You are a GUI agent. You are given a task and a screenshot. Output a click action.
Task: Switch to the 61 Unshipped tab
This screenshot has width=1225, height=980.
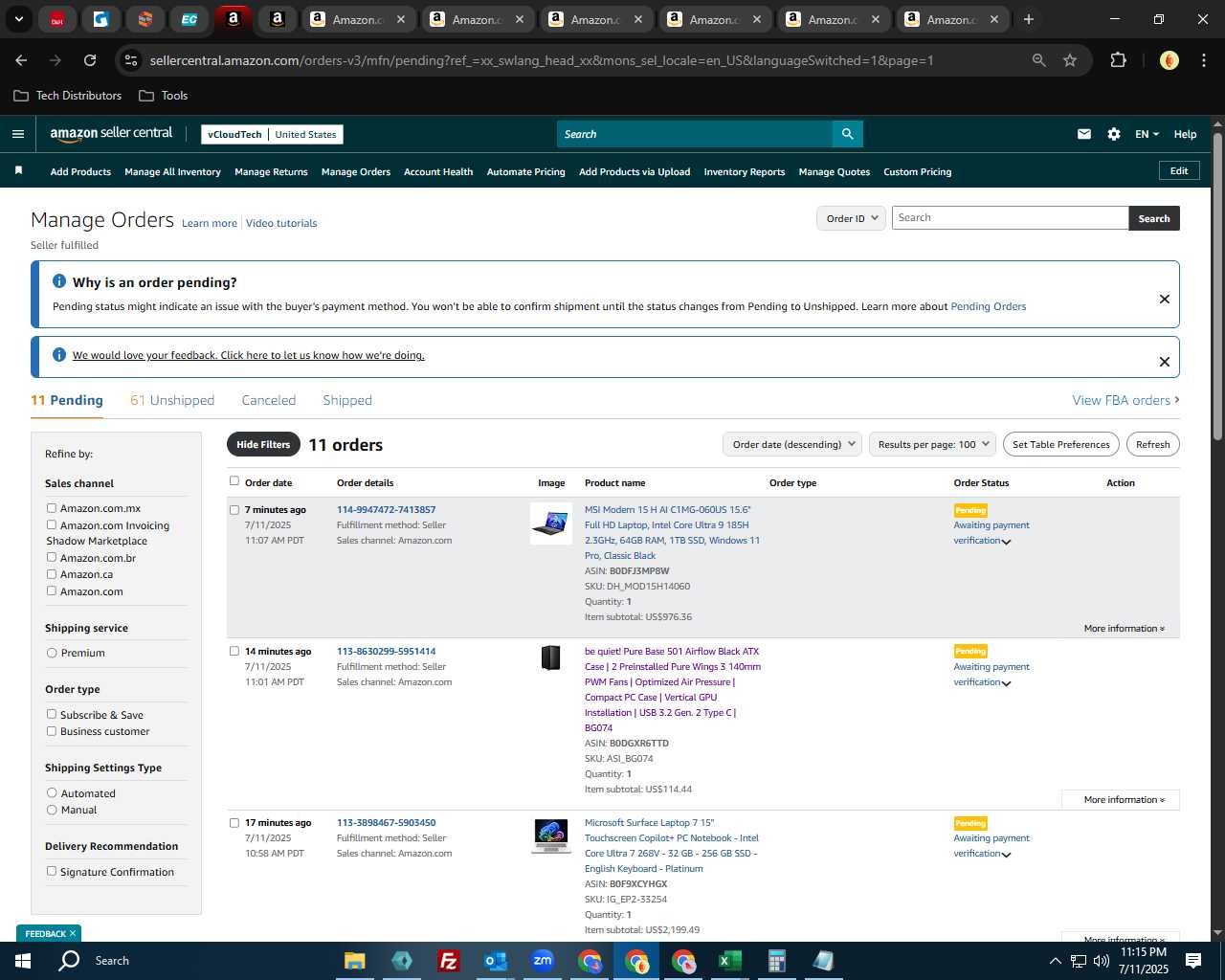[x=172, y=400]
